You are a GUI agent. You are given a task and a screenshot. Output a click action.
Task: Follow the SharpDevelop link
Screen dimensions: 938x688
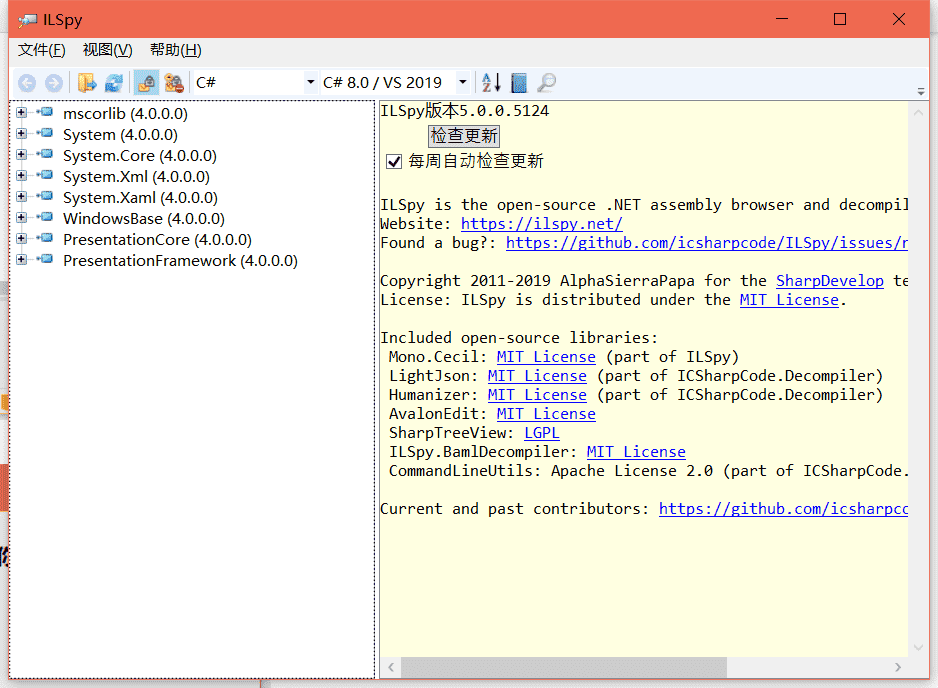coord(830,281)
